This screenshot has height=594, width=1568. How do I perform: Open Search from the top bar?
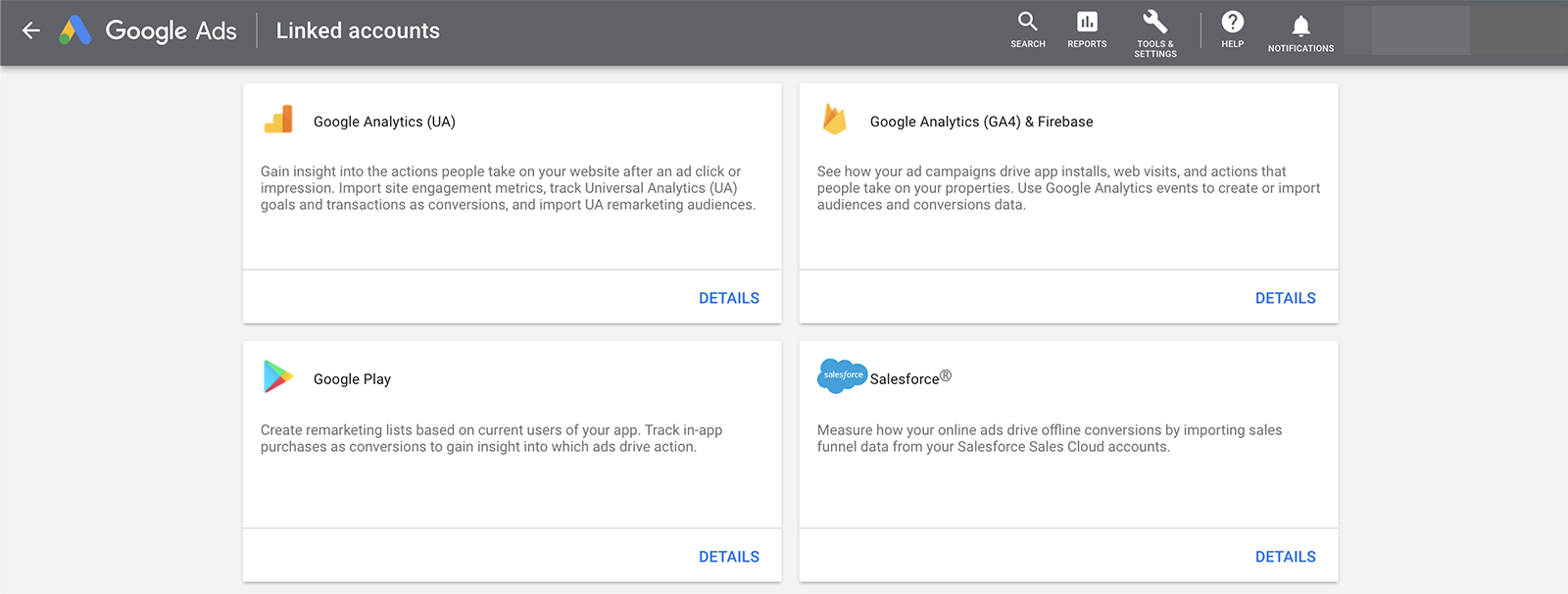(1028, 29)
